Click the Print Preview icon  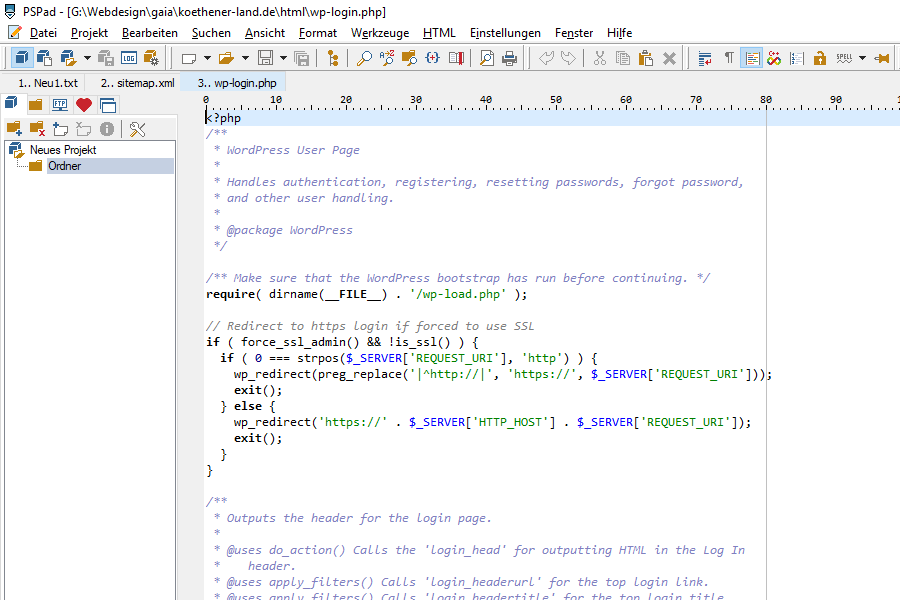487,58
